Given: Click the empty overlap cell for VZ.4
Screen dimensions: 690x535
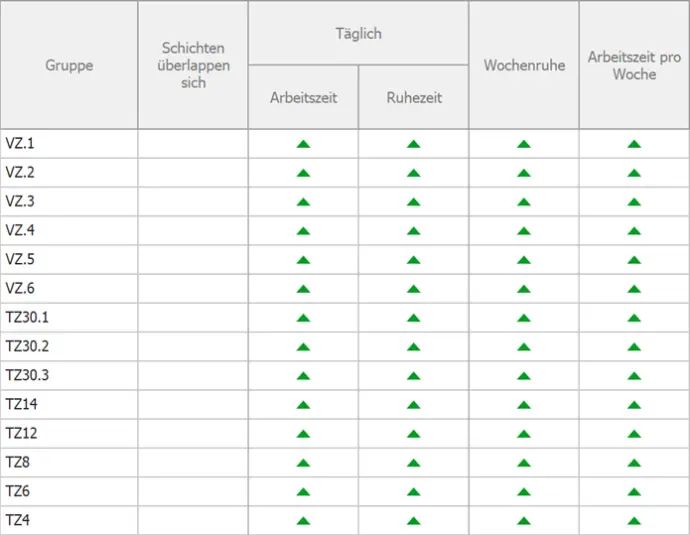Looking at the screenshot, I should (x=193, y=231).
